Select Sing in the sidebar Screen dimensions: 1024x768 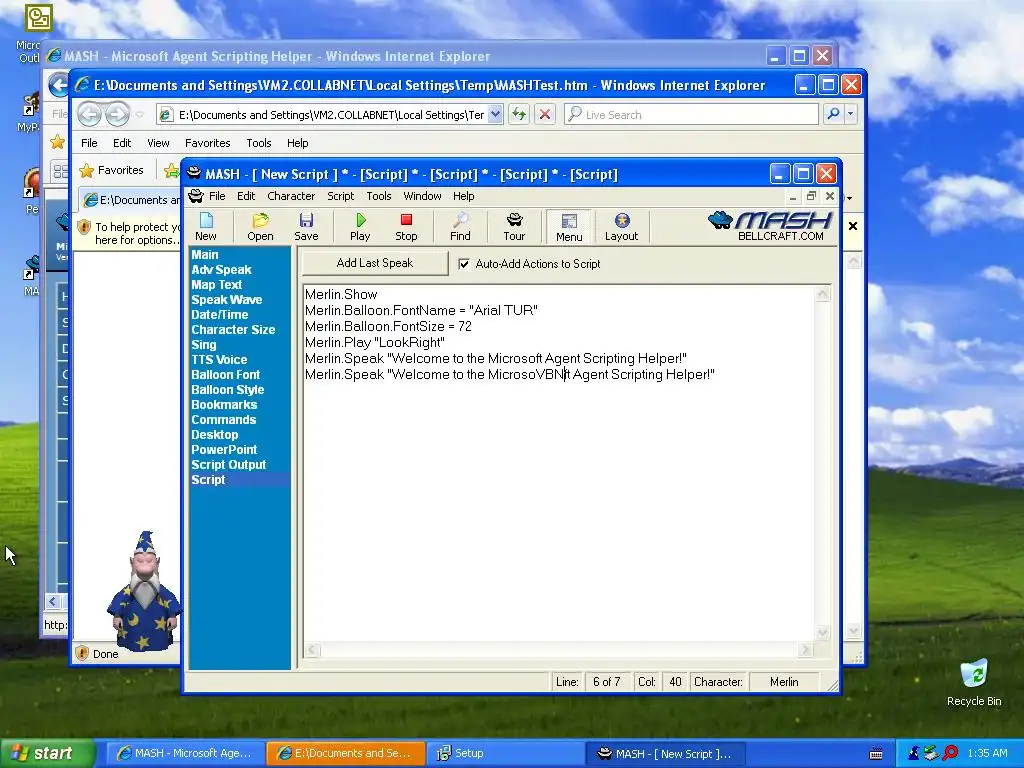[x=203, y=345]
